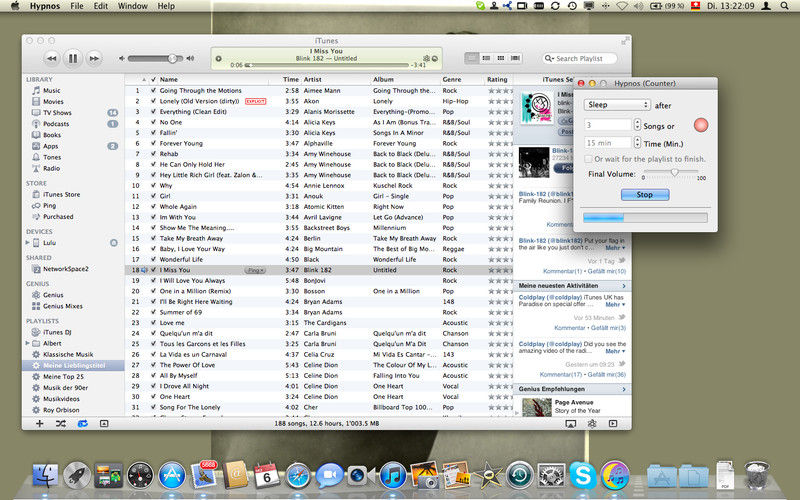Open Ping dropdown on I Miss You row

tap(255, 270)
